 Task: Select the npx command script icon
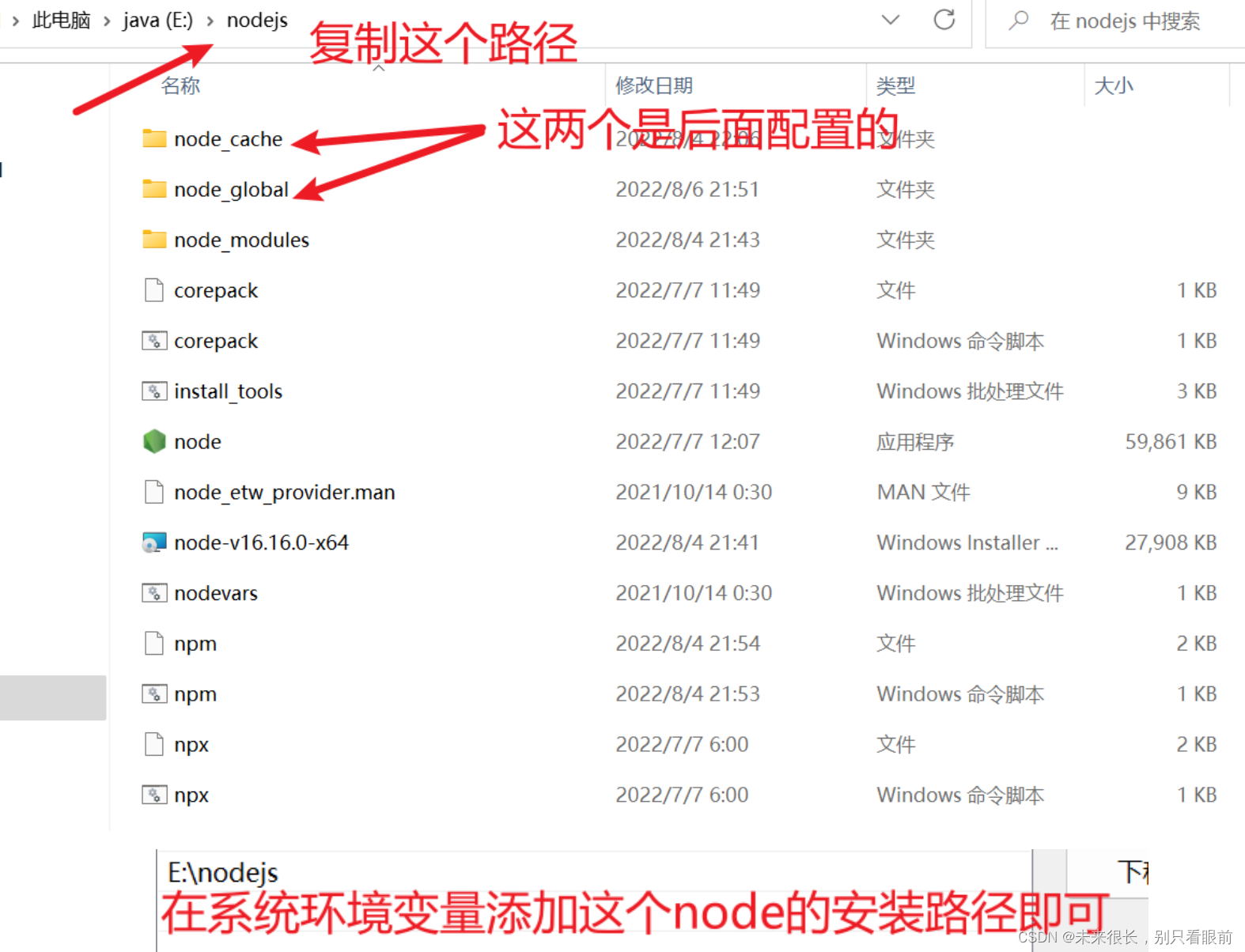coord(154,795)
